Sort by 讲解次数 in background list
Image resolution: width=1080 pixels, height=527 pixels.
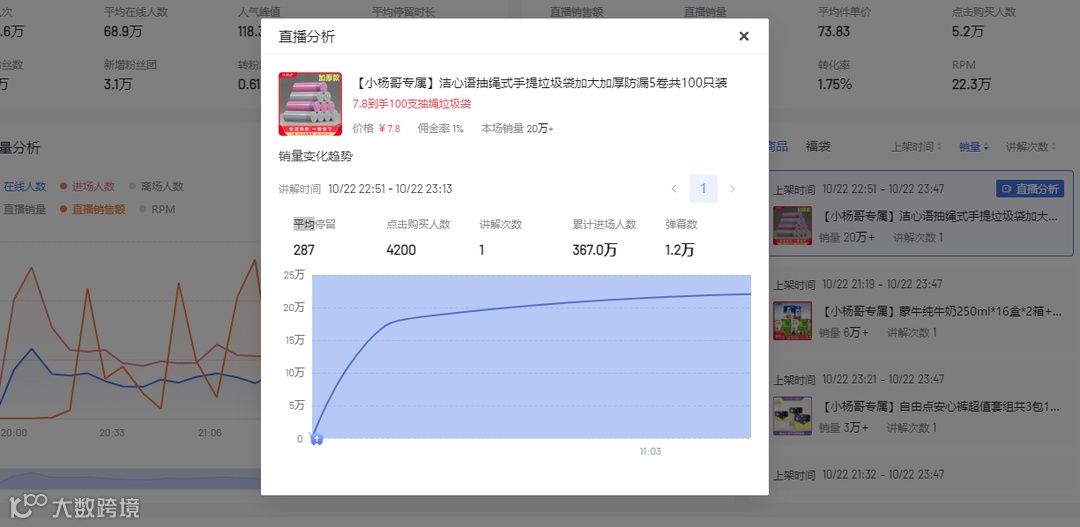[x=1031, y=147]
